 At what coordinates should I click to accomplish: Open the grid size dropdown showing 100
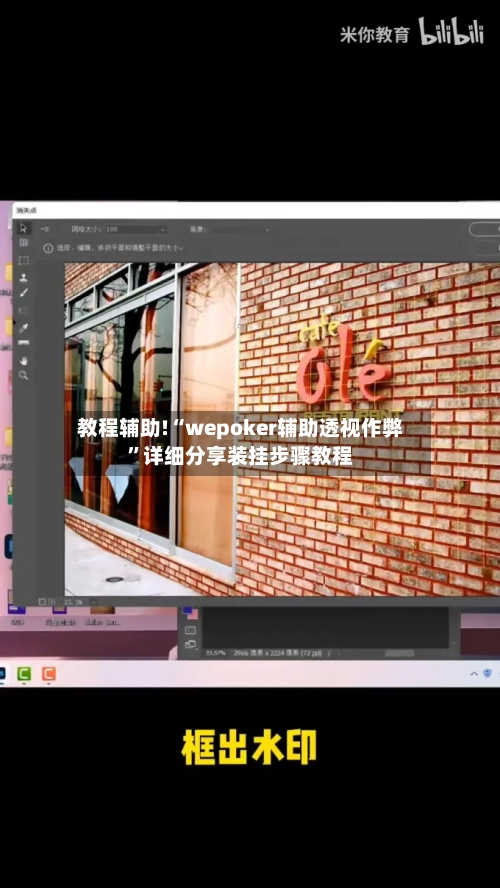136,229
